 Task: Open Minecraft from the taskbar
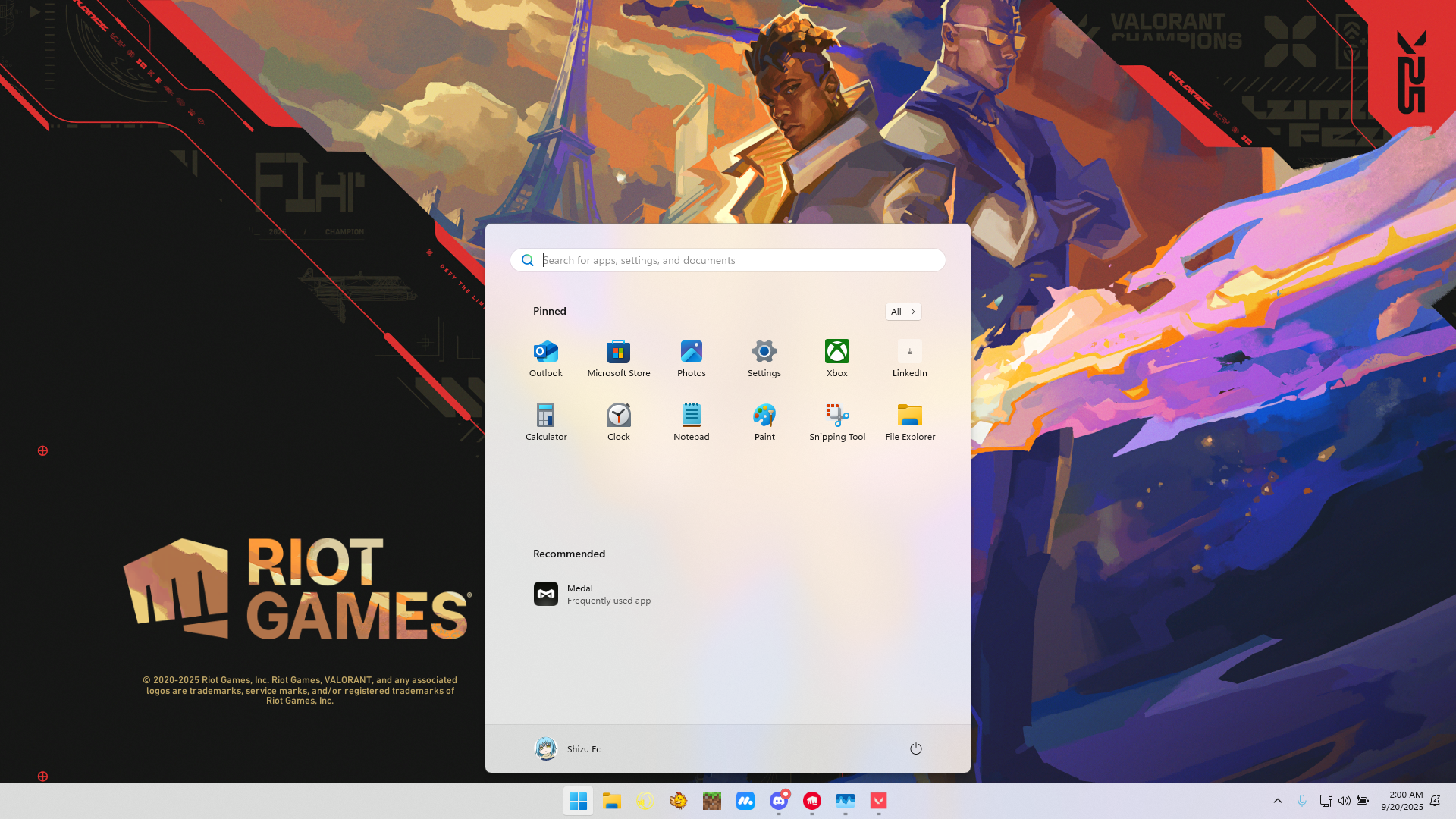pos(711,801)
